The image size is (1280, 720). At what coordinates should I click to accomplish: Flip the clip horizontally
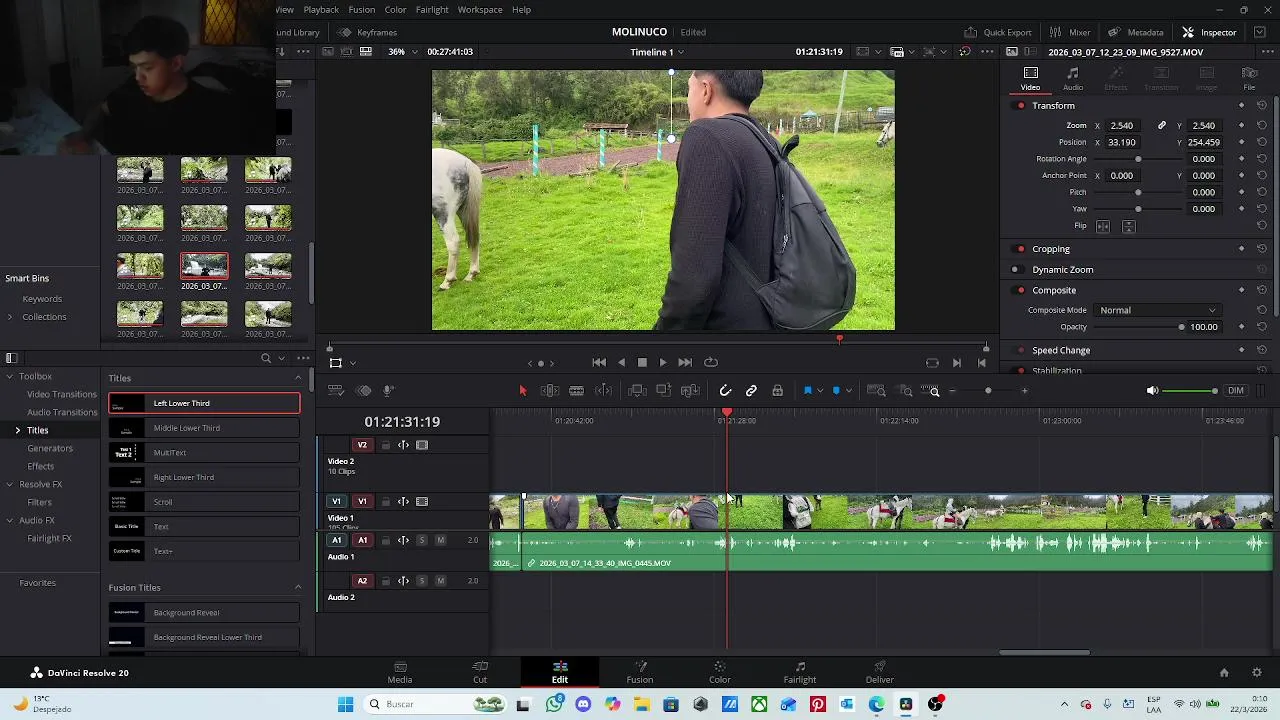(1103, 227)
